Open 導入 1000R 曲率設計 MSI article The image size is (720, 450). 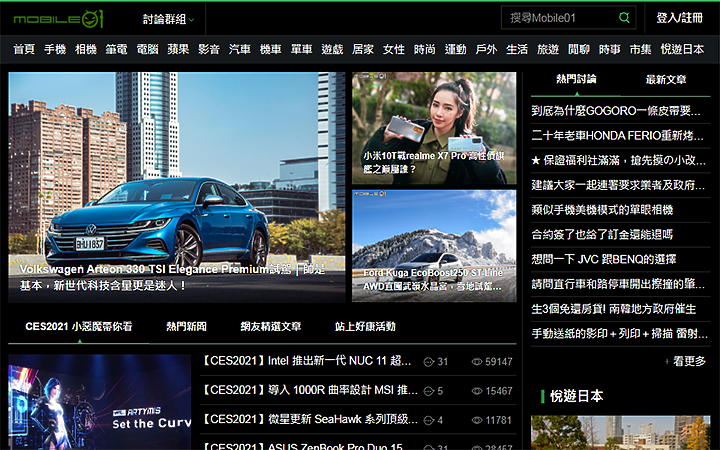point(310,391)
